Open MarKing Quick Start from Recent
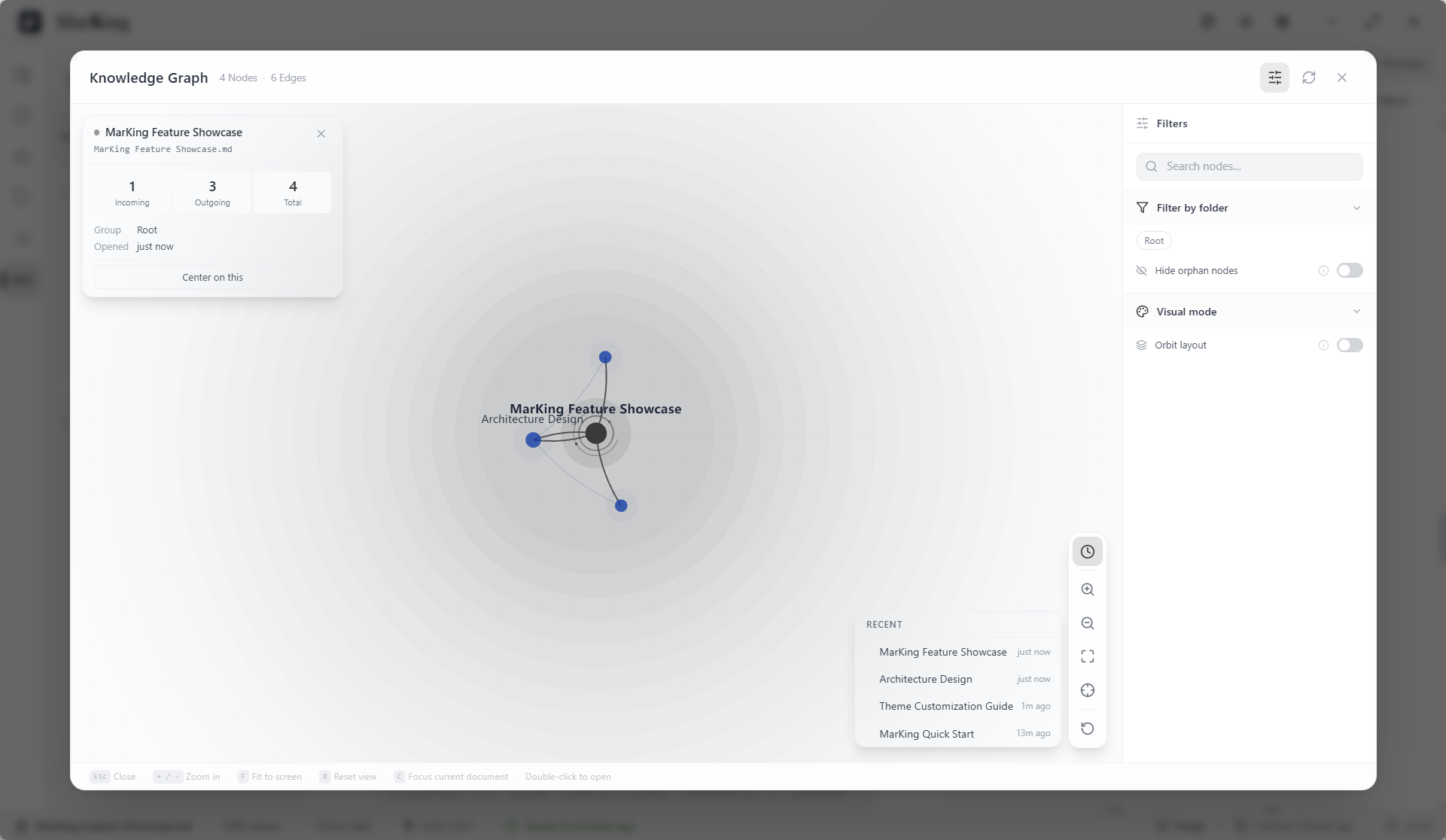The image size is (1446, 840). click(926, 734)
